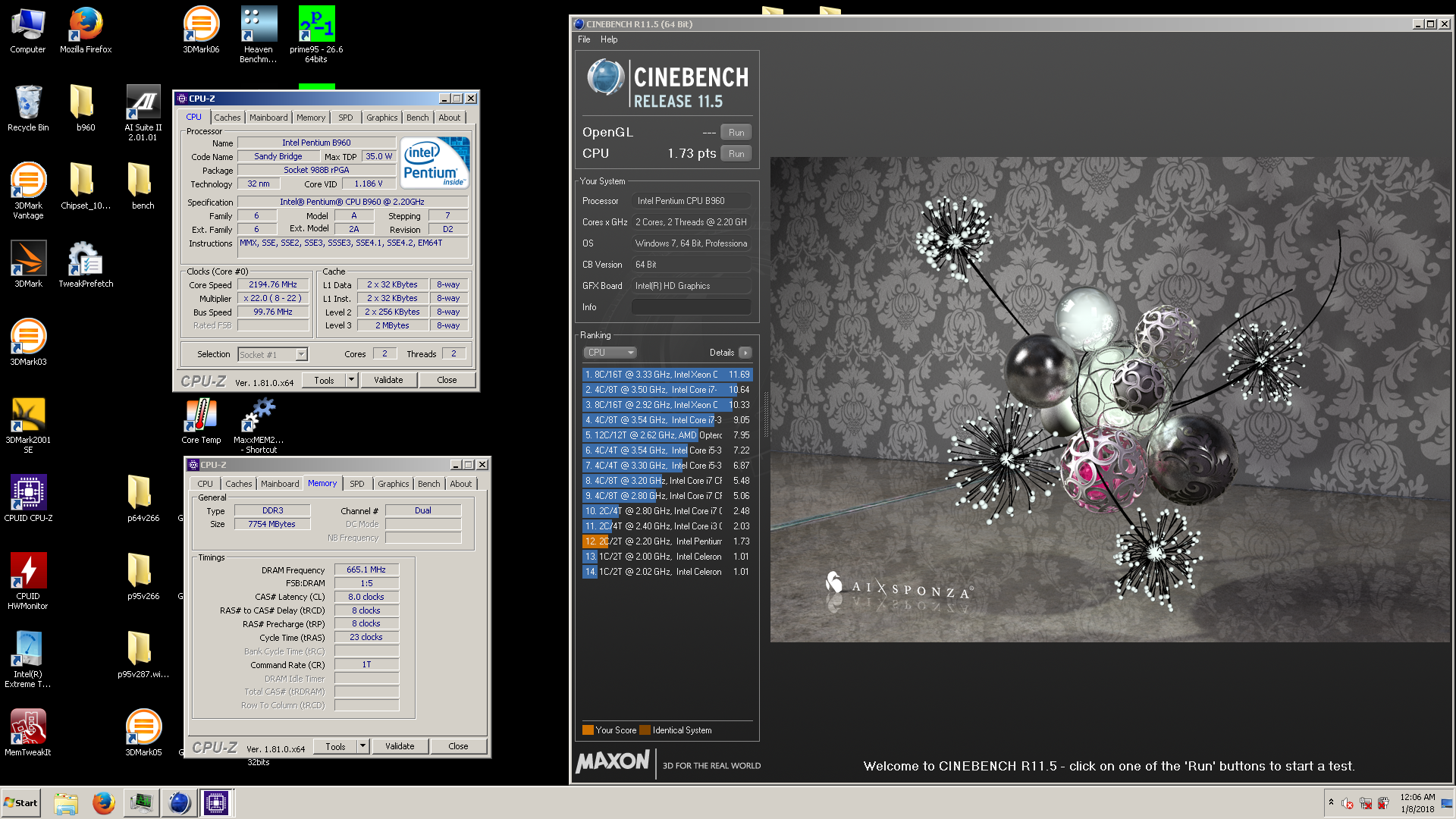Open Cinebench Help menu
The image size is (1456, 819).
click(x=609, y=39)
